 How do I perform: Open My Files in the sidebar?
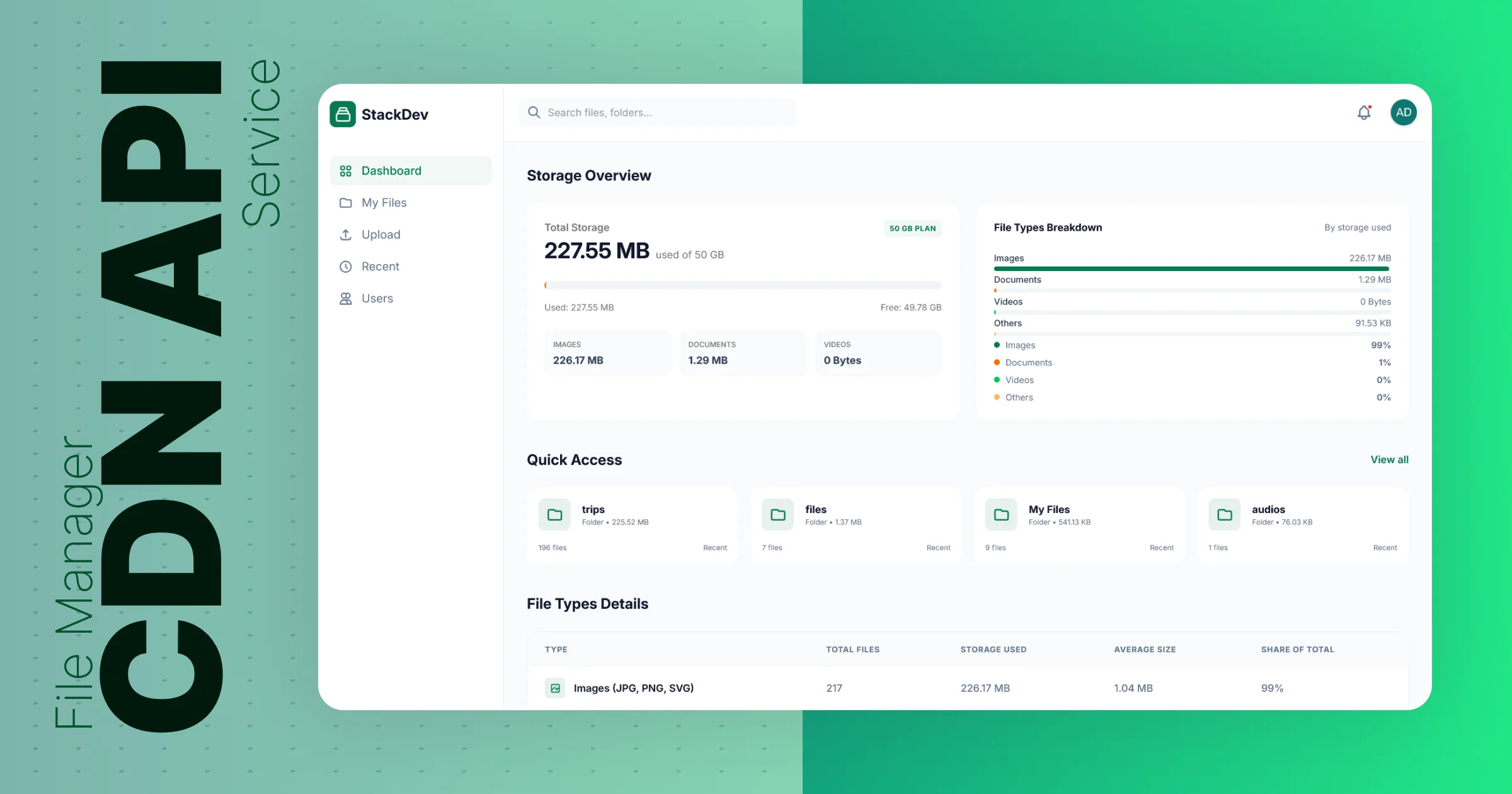(x=384, y=203)
